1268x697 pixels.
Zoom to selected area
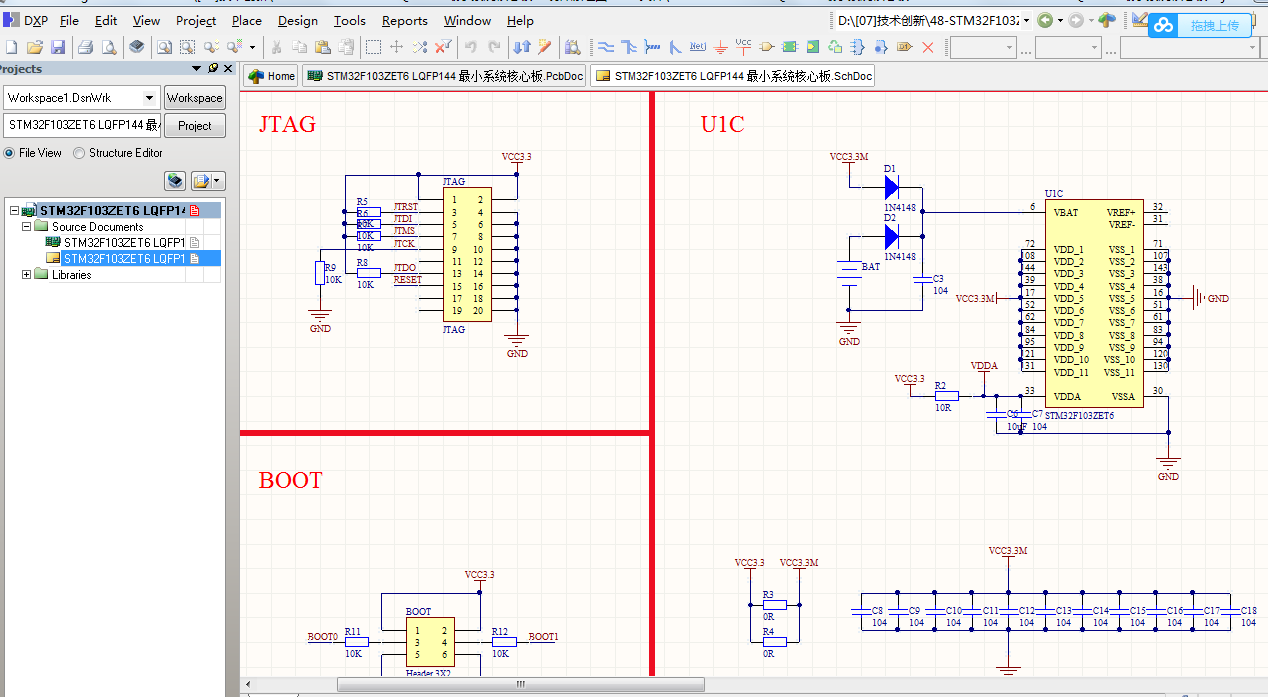[x=187, y=47]
